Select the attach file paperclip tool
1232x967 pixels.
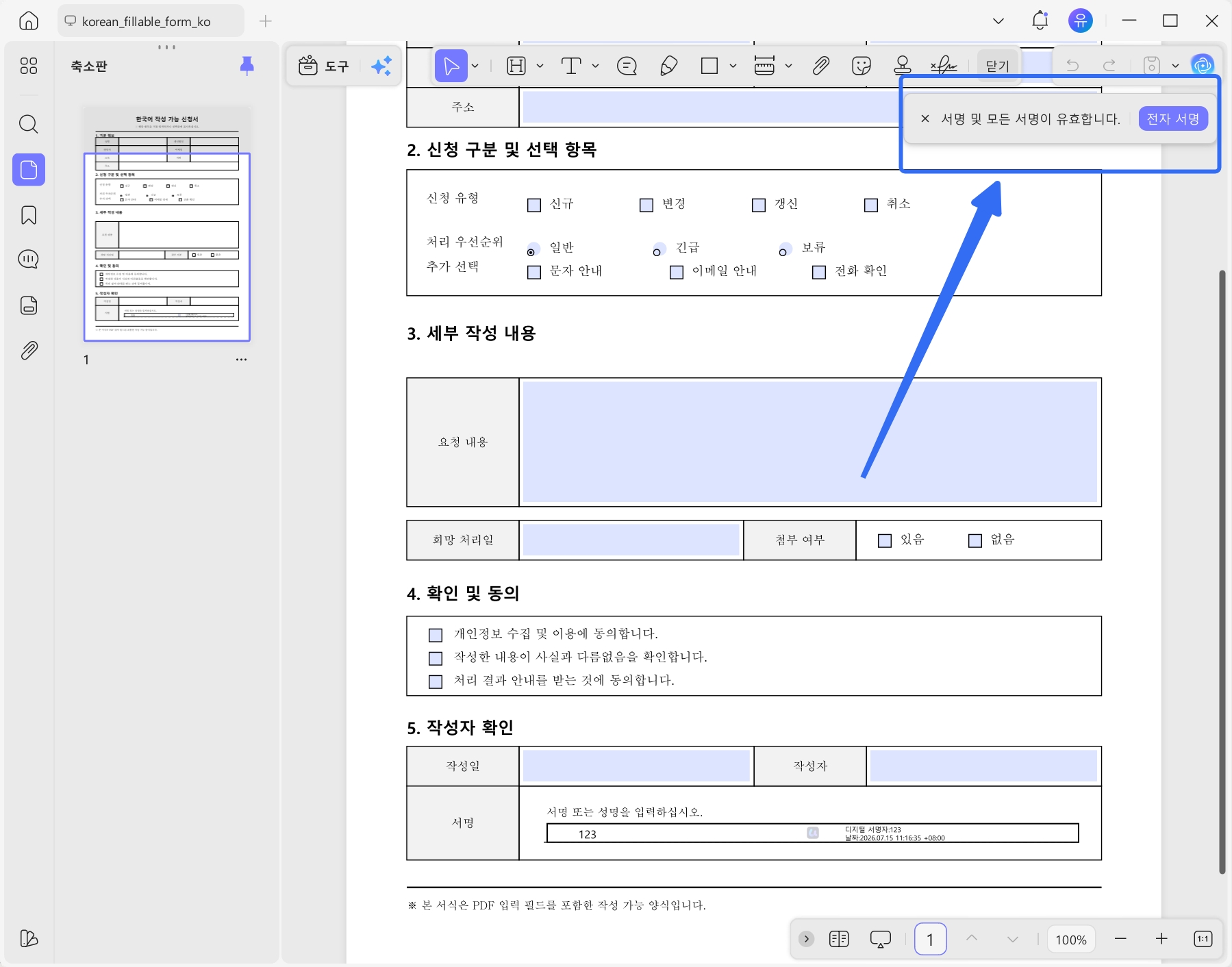pos(820,66)
